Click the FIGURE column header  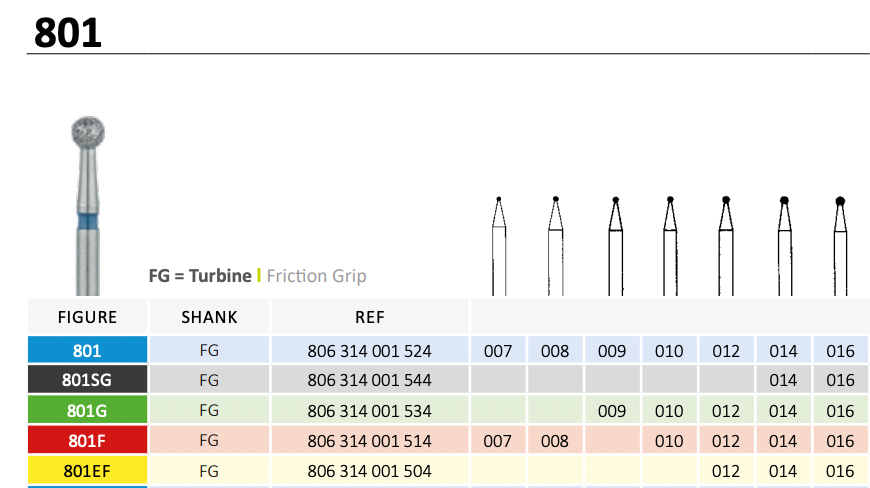click(x=87, y=318)
